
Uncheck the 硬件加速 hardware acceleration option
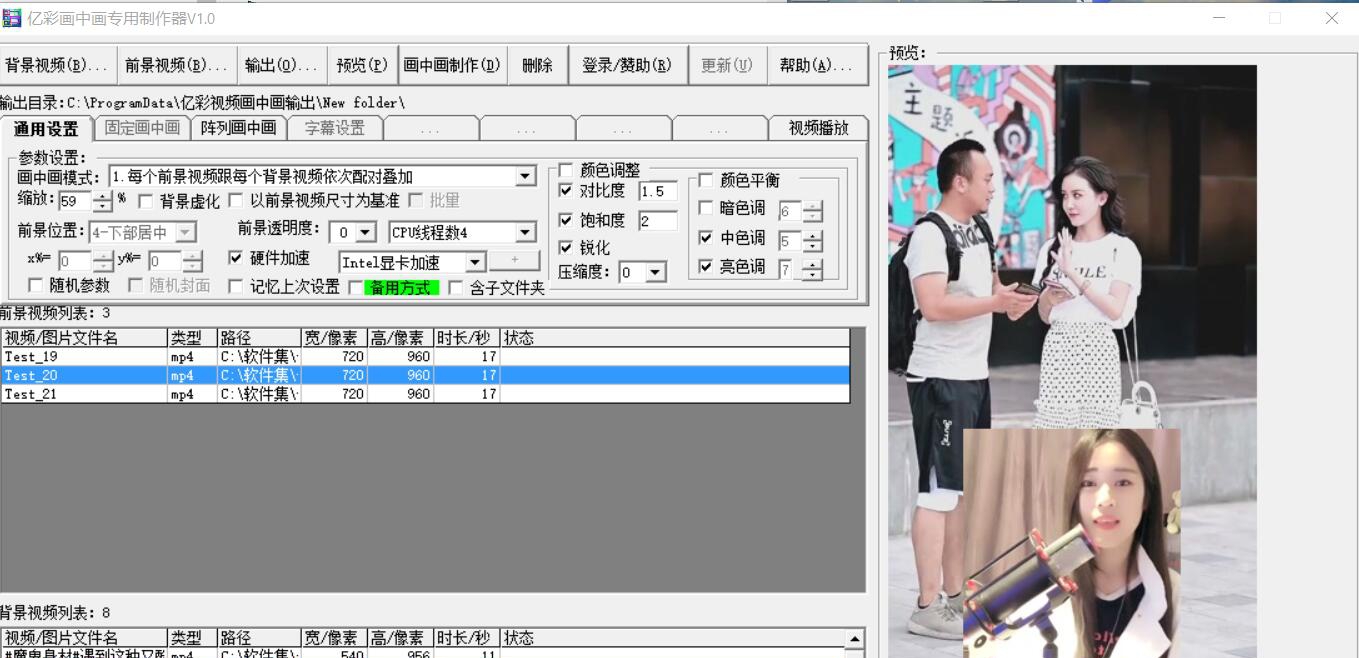[x=237, y=258]
